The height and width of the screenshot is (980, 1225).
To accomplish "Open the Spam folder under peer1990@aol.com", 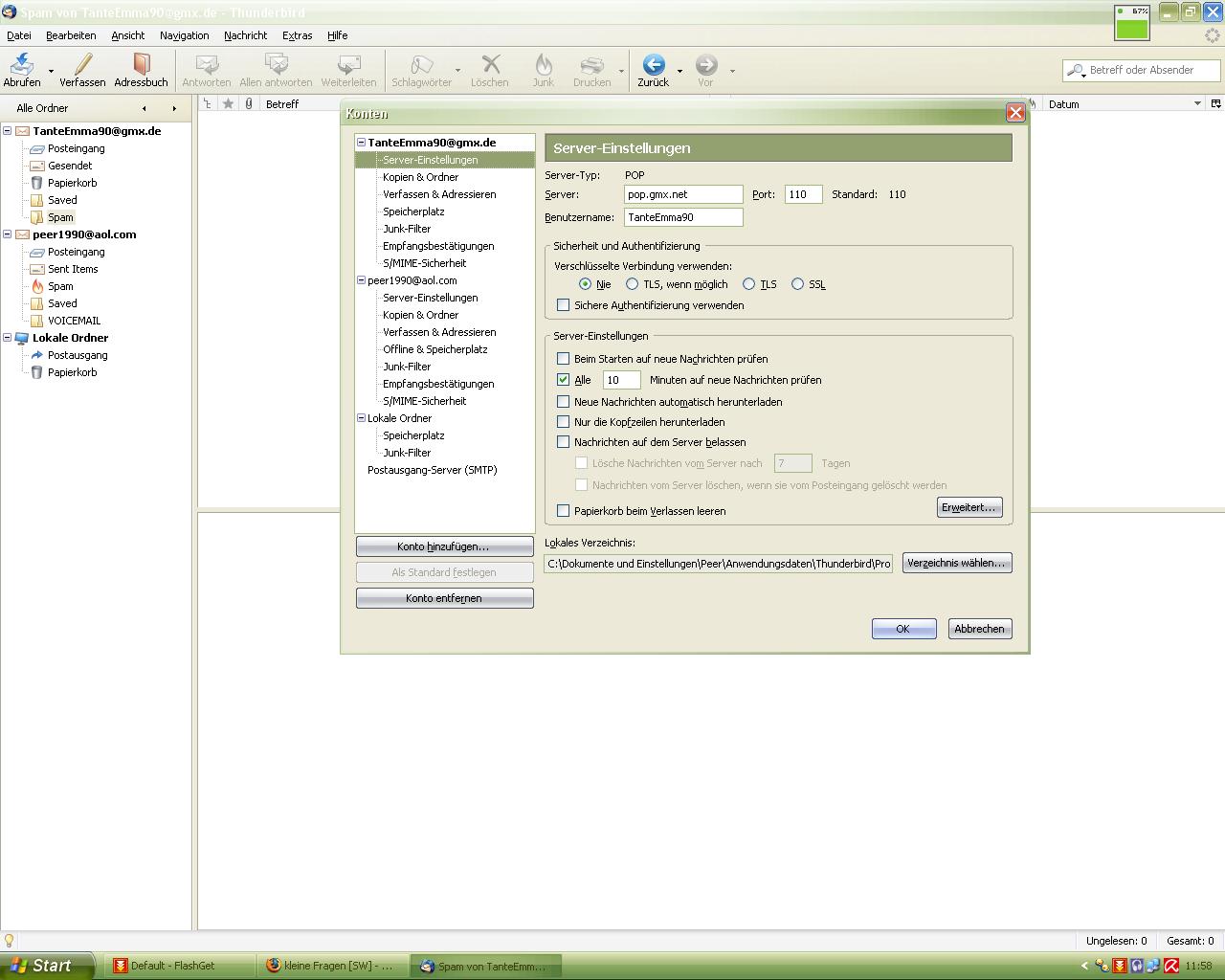I will [60, 286].
